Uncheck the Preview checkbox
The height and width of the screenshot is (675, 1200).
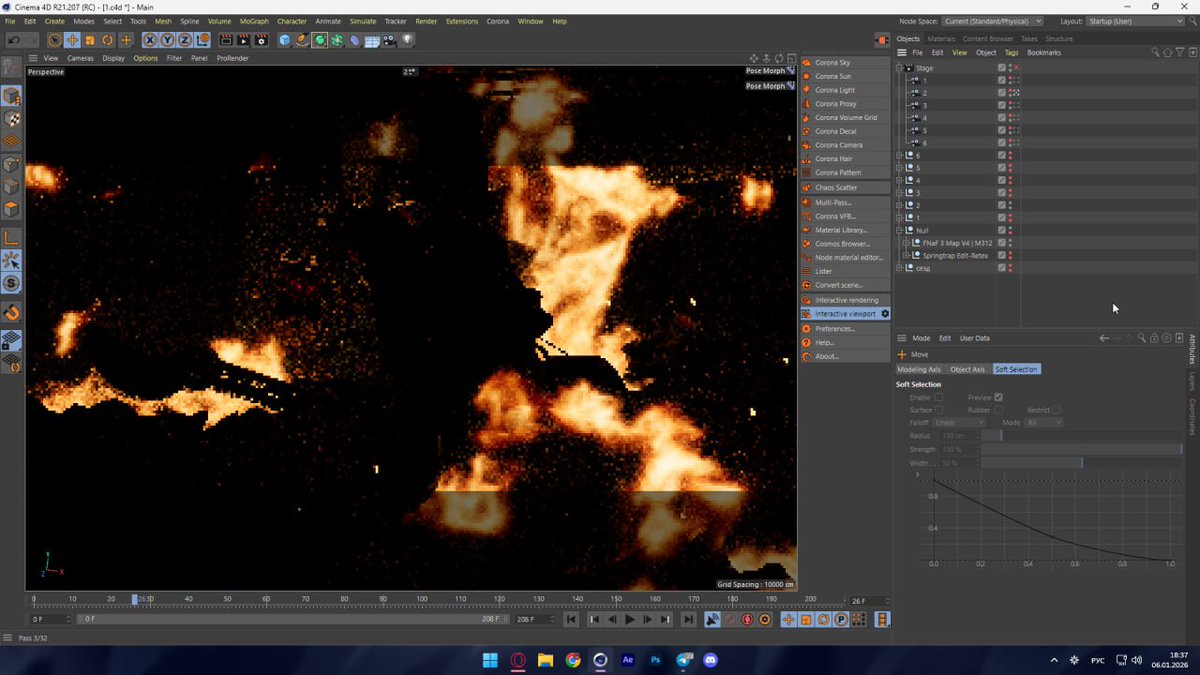[x=998, y=398]
